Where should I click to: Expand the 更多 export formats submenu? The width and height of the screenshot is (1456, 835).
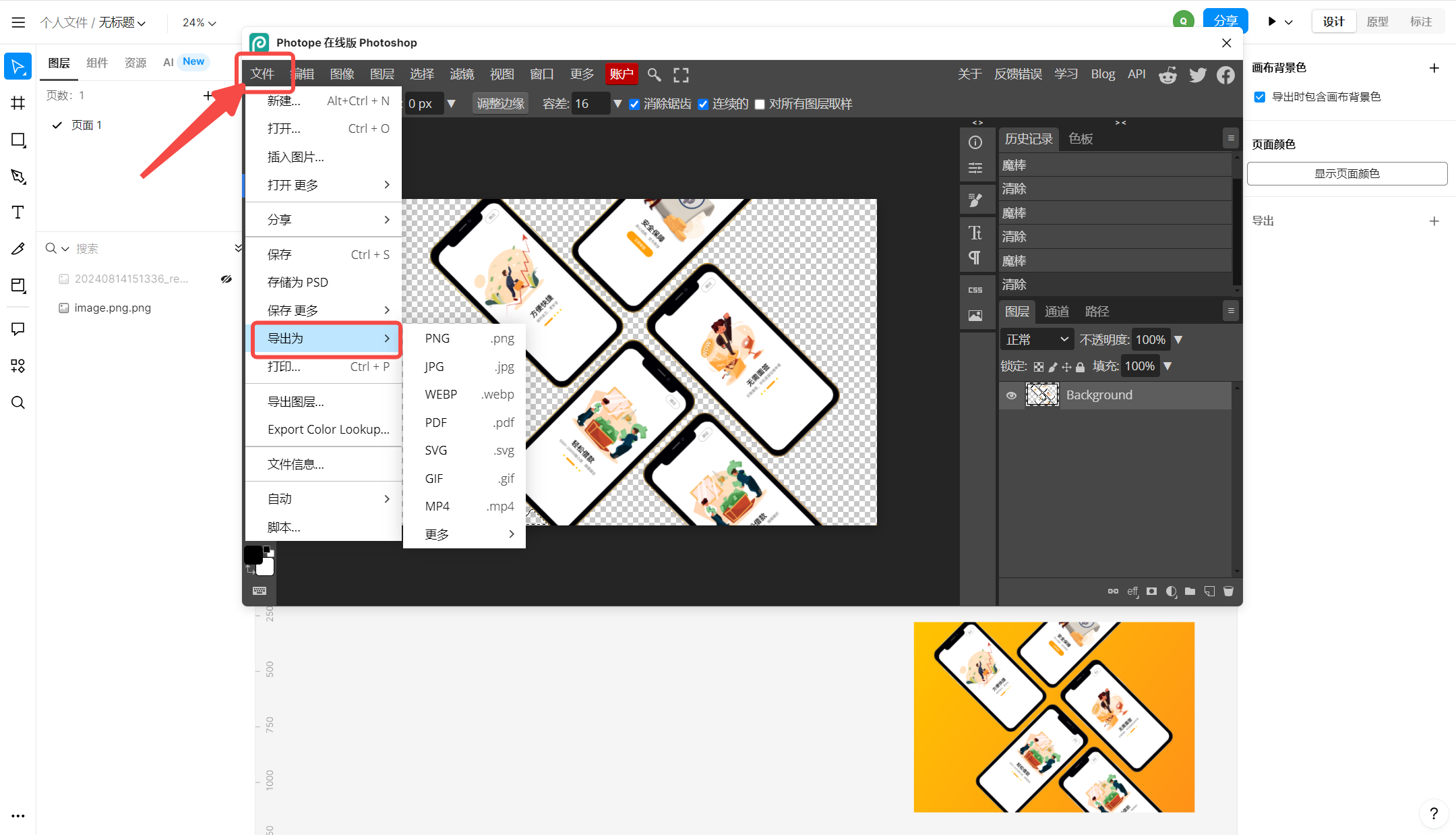tap(464, 535)
